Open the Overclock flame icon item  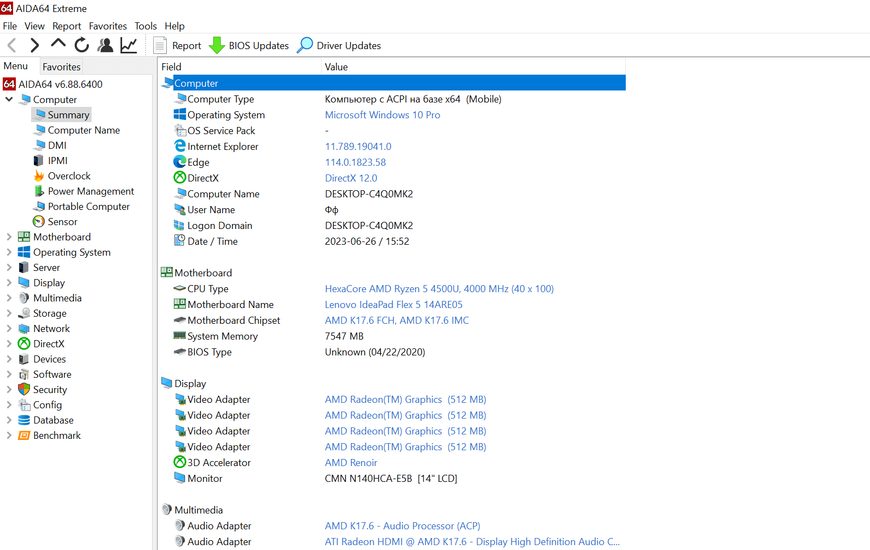[x=39, y=176]
